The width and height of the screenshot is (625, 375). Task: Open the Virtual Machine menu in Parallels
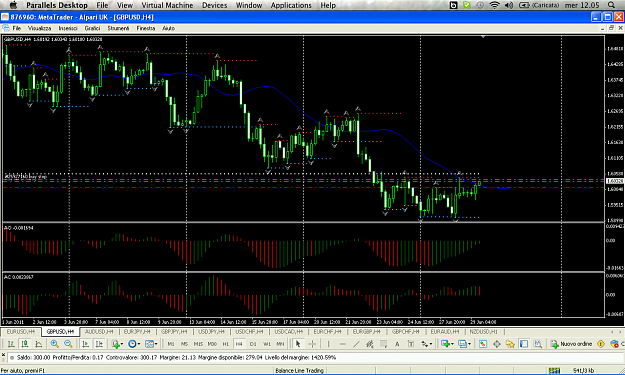coord(167,5)
